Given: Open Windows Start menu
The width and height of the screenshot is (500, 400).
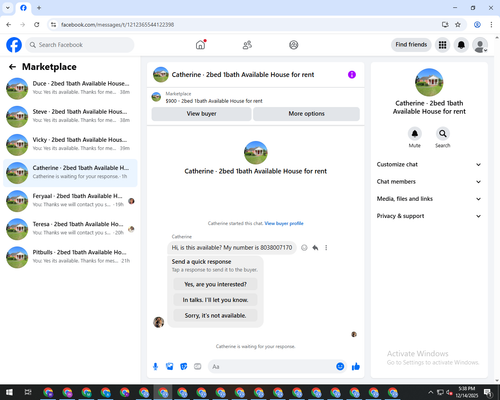Looking at the screenshot, I should coord(9,392).
